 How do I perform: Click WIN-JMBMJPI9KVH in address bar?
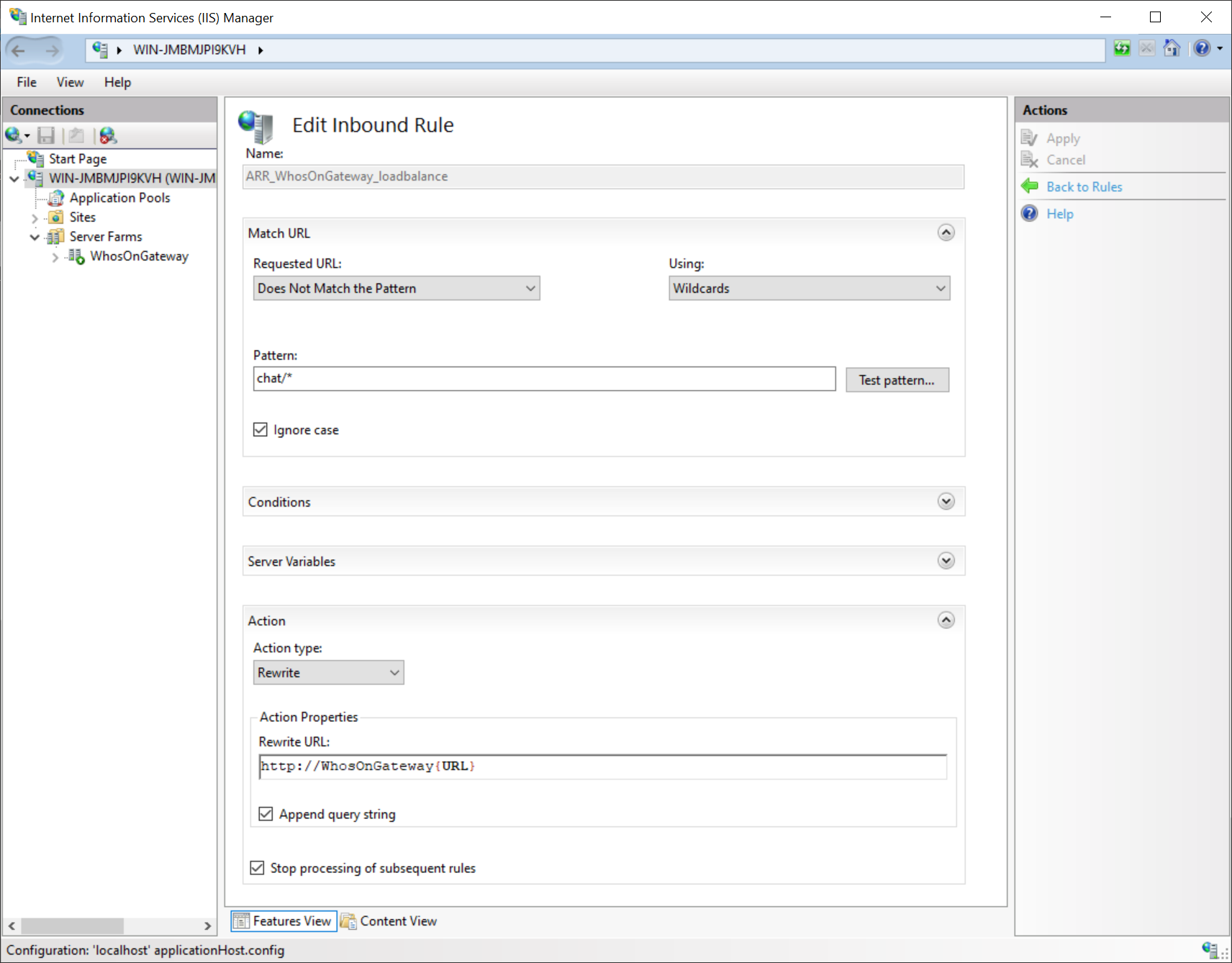point(189,50)
